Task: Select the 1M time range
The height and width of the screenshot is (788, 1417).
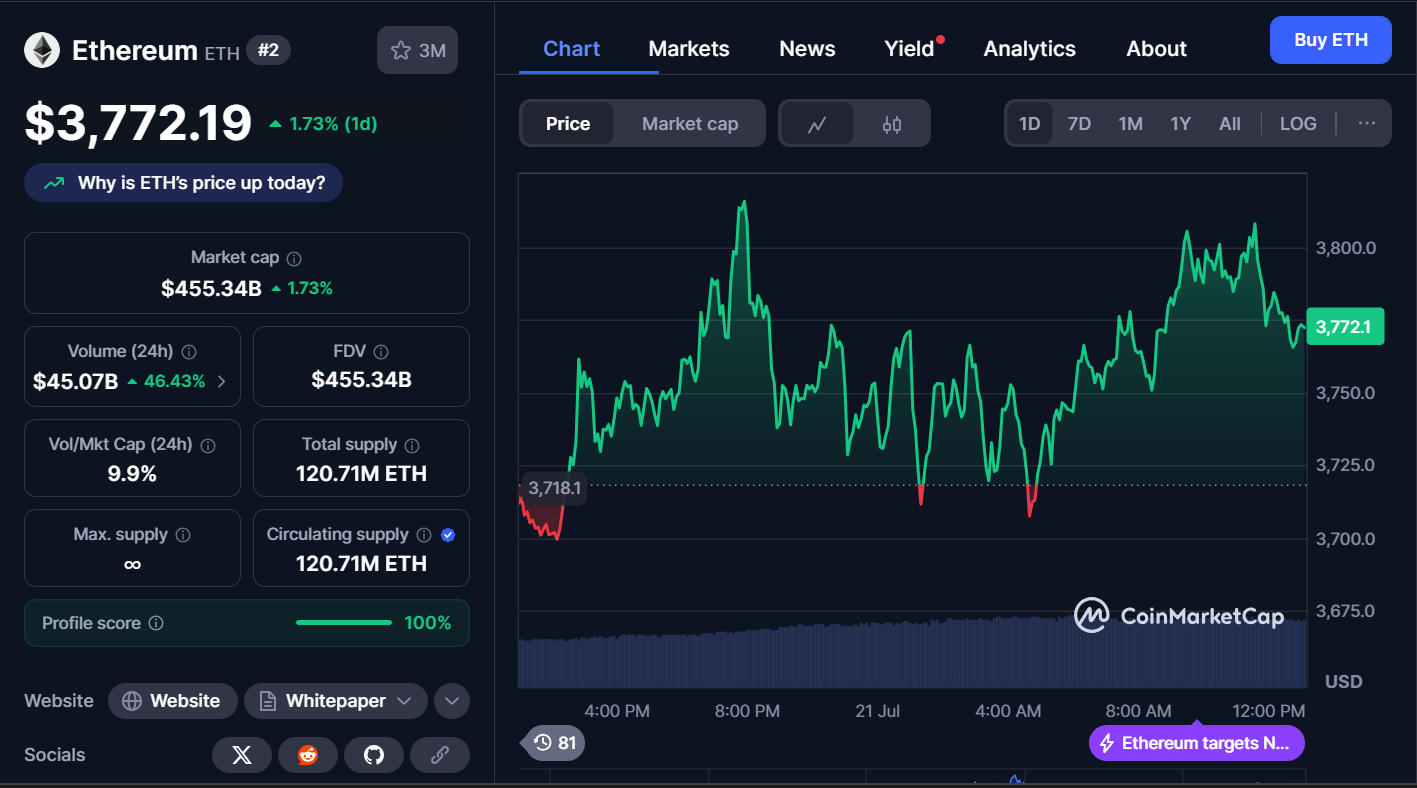Action: point(1130,124)
